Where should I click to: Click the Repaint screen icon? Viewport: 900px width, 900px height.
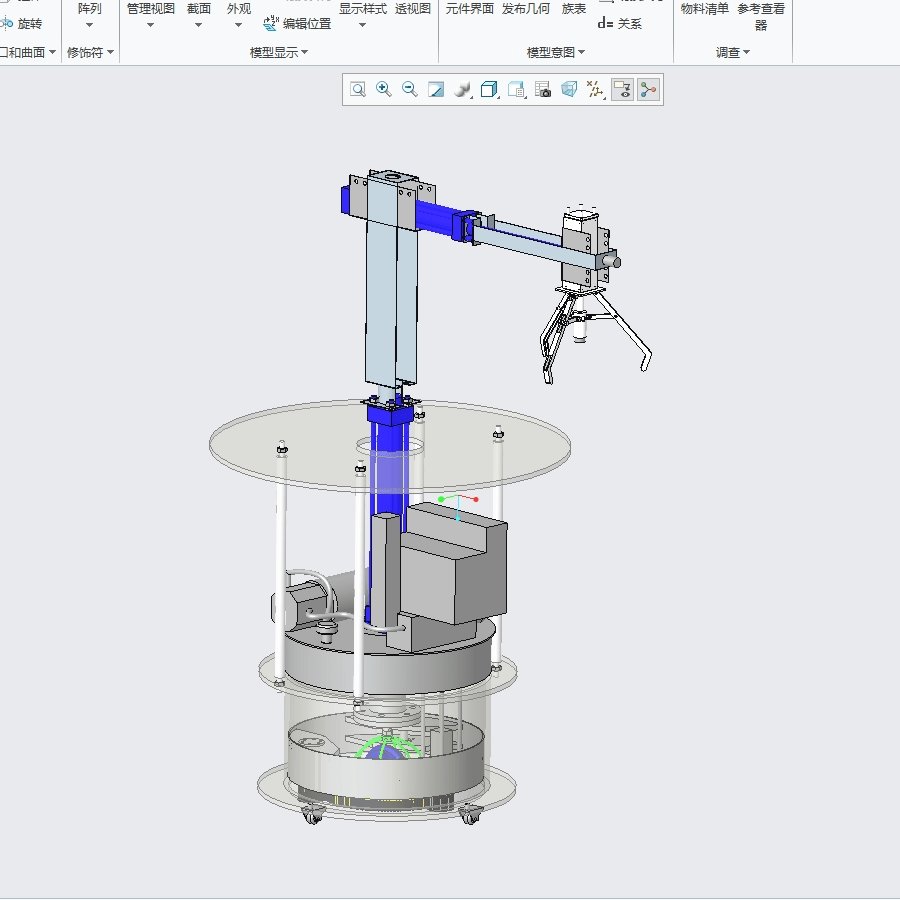436,90
